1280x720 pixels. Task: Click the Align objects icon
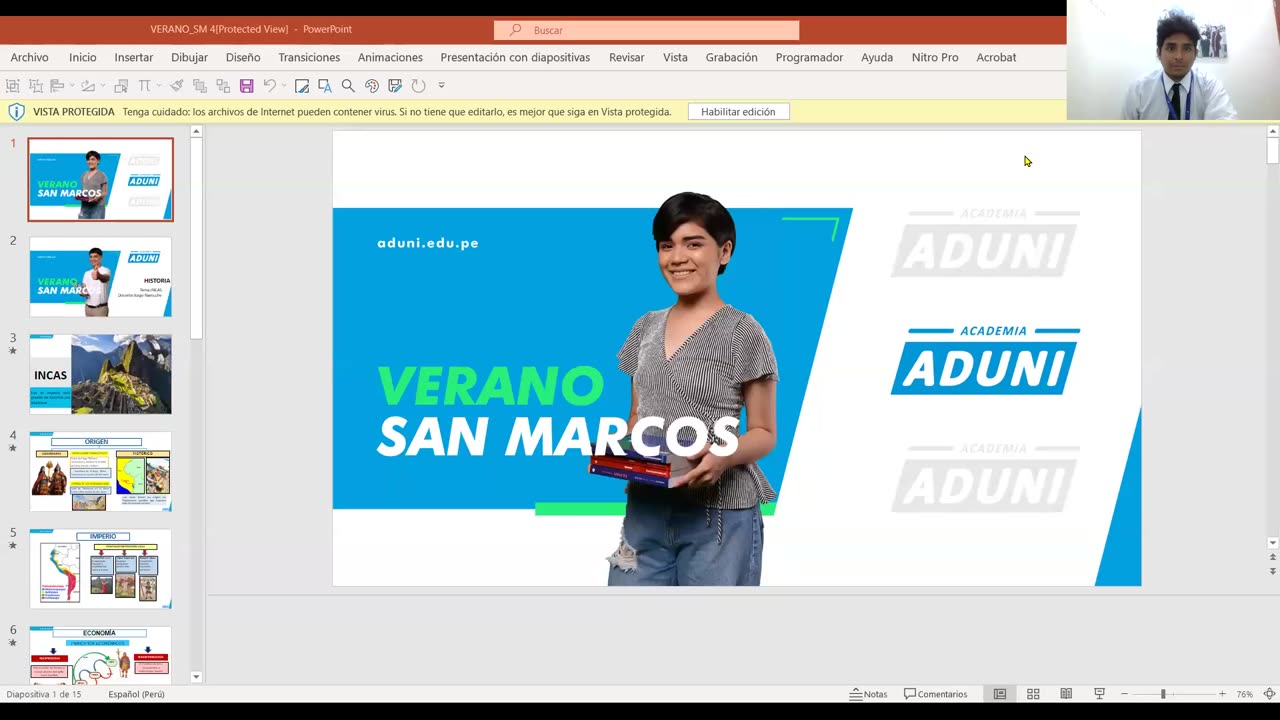tap(57, 86)
